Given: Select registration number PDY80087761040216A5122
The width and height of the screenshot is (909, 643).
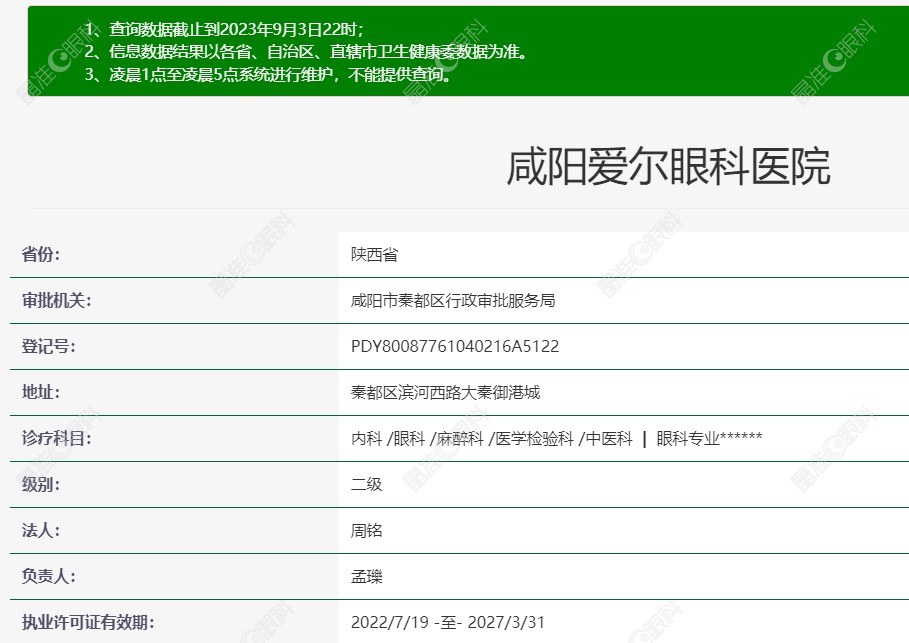Looking at the screenshot, I should click(x=455, y=346).
